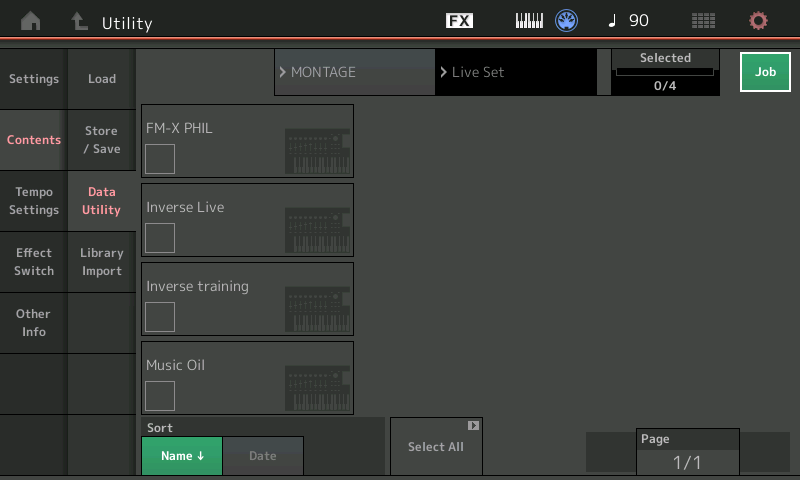The height and width of the screenshot is (480, 800).
Task: Click the Selected 0/4 progress bar
Action: point(665,72)
